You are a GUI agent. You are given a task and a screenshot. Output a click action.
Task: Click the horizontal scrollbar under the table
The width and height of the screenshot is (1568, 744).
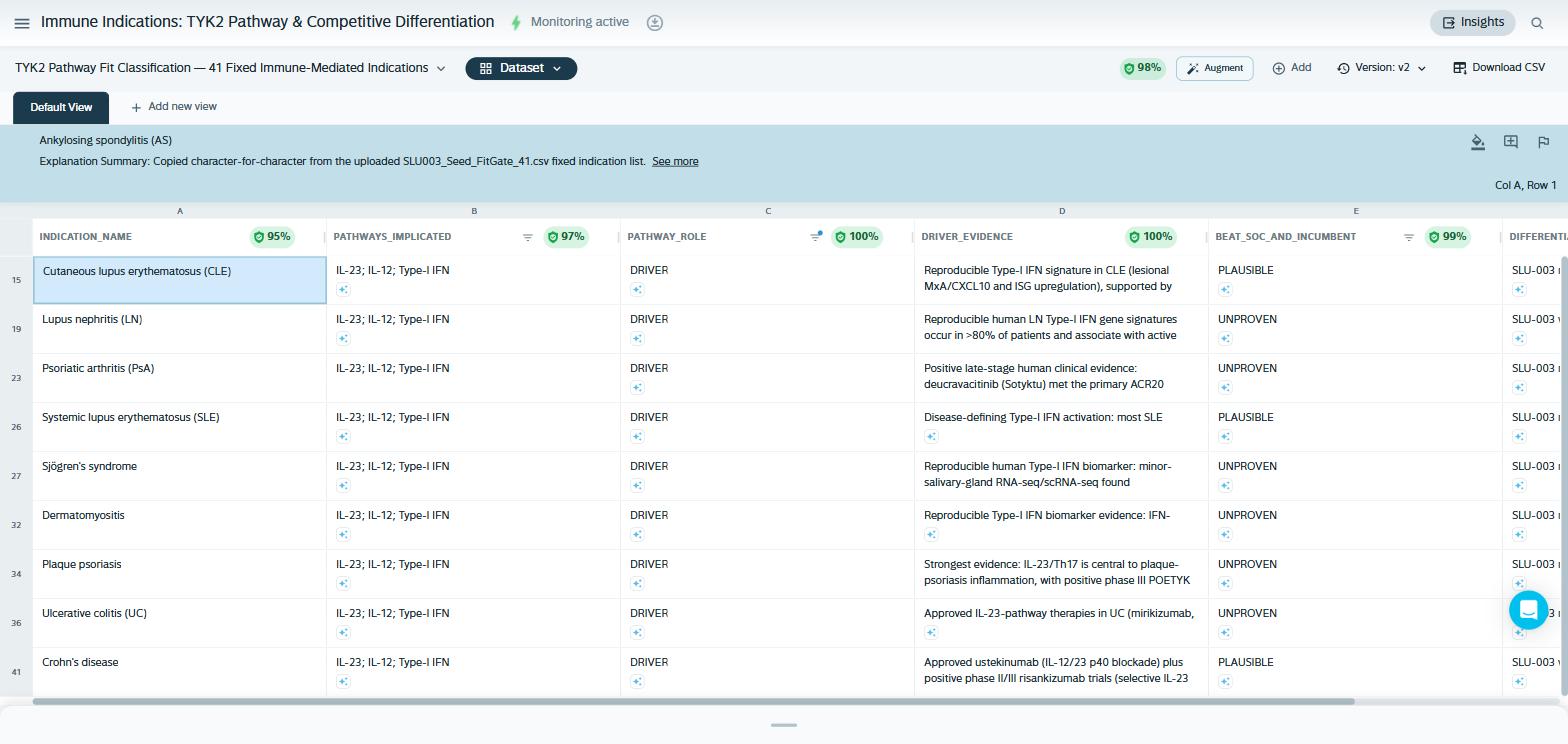[x=693, y=701]
